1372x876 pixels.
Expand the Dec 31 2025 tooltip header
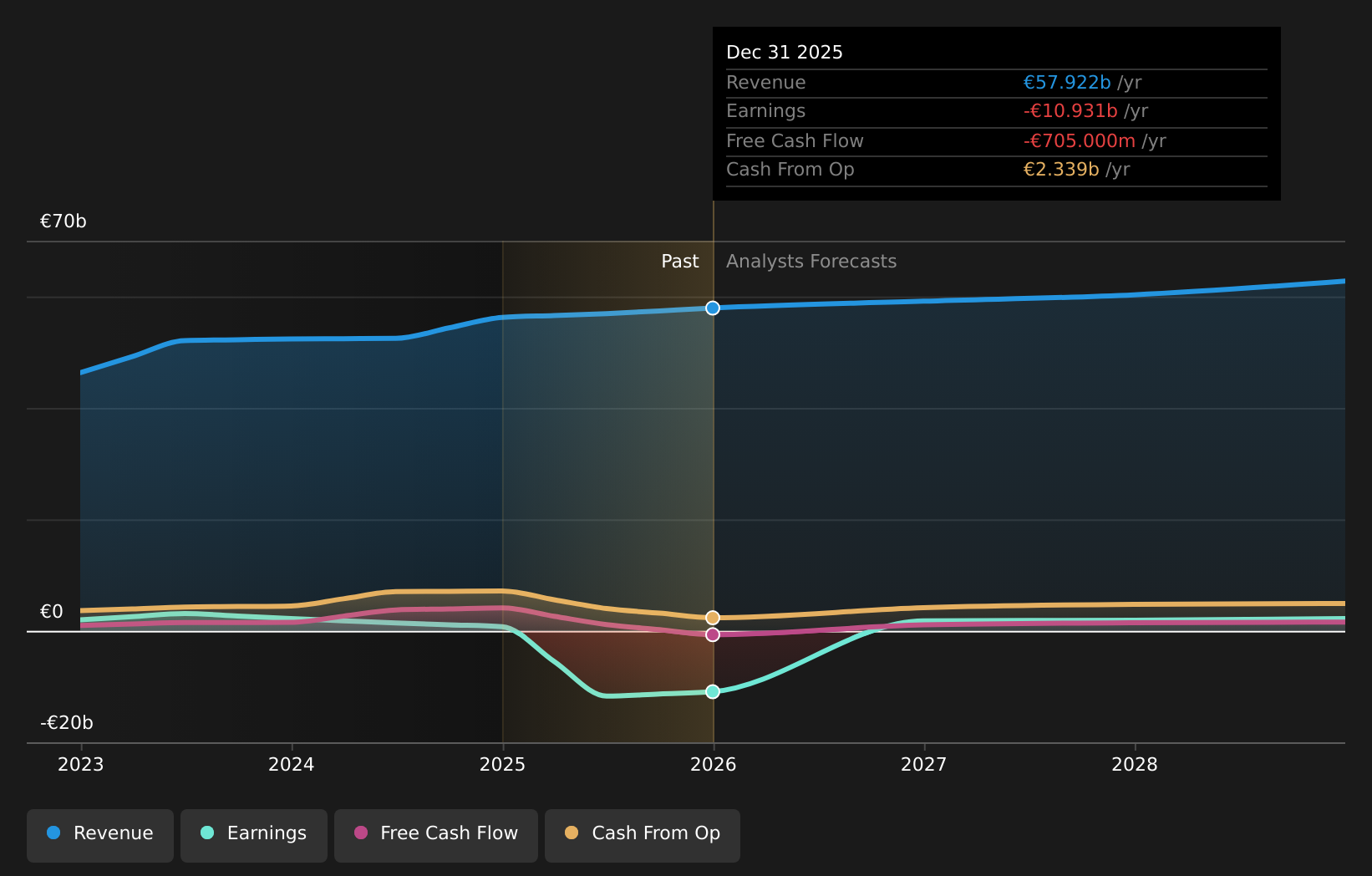click(x=785, y=51)
